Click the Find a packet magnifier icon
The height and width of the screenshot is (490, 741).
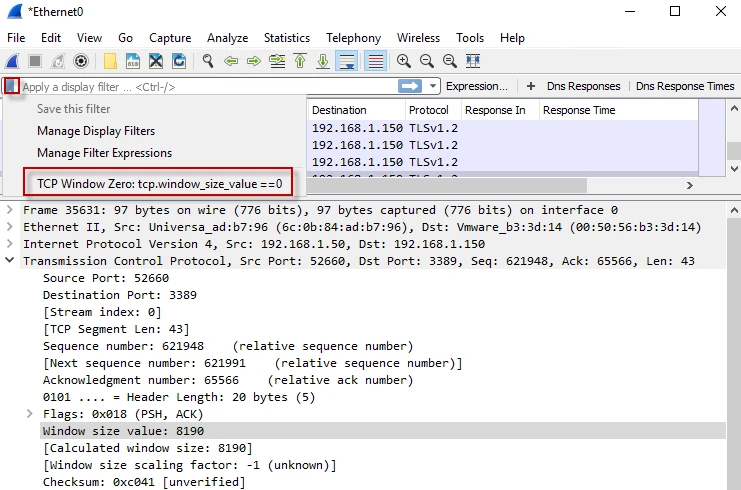click(x=208, y=61)
